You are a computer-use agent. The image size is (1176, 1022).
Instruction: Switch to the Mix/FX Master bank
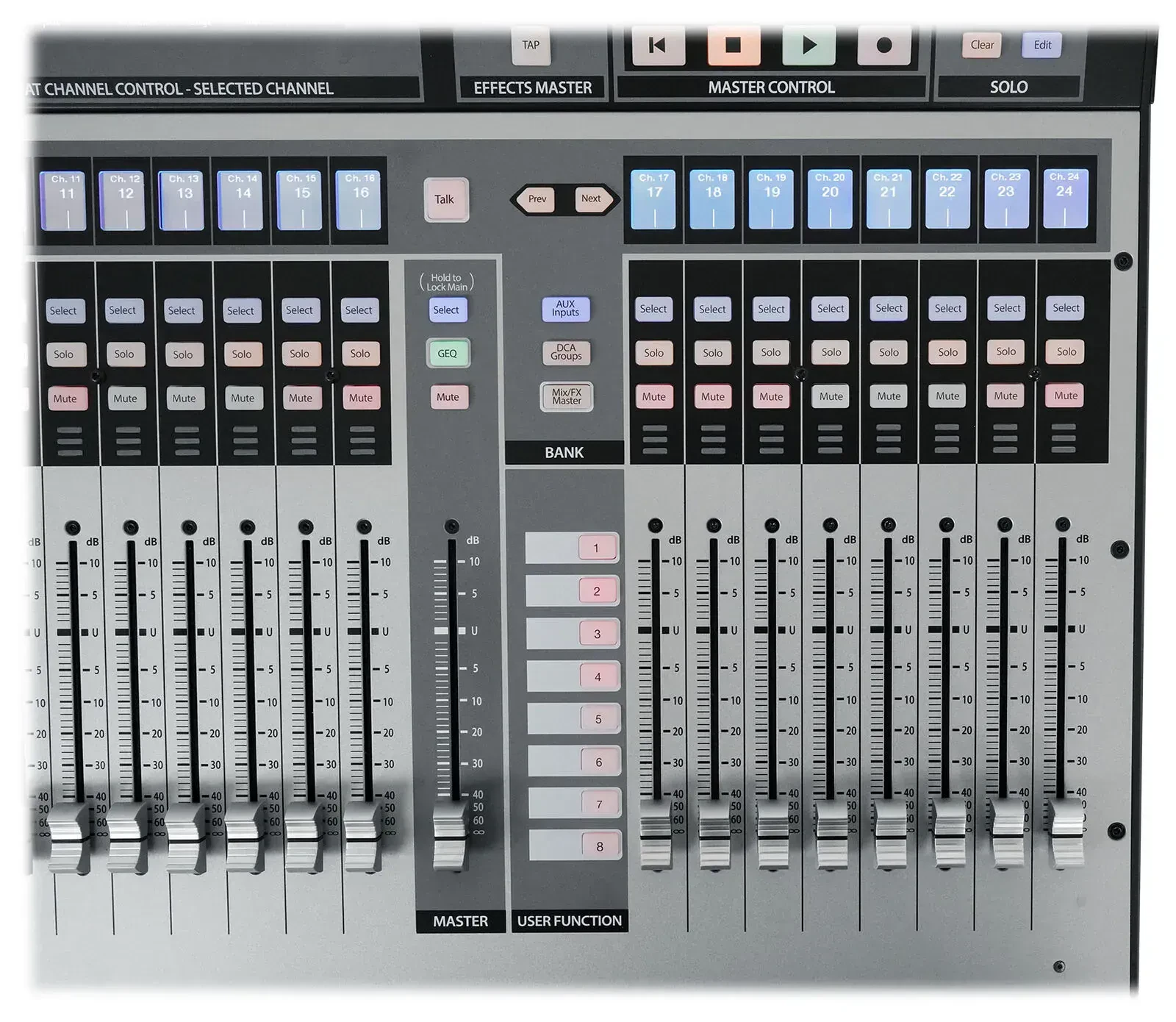[x=567, y=396]
